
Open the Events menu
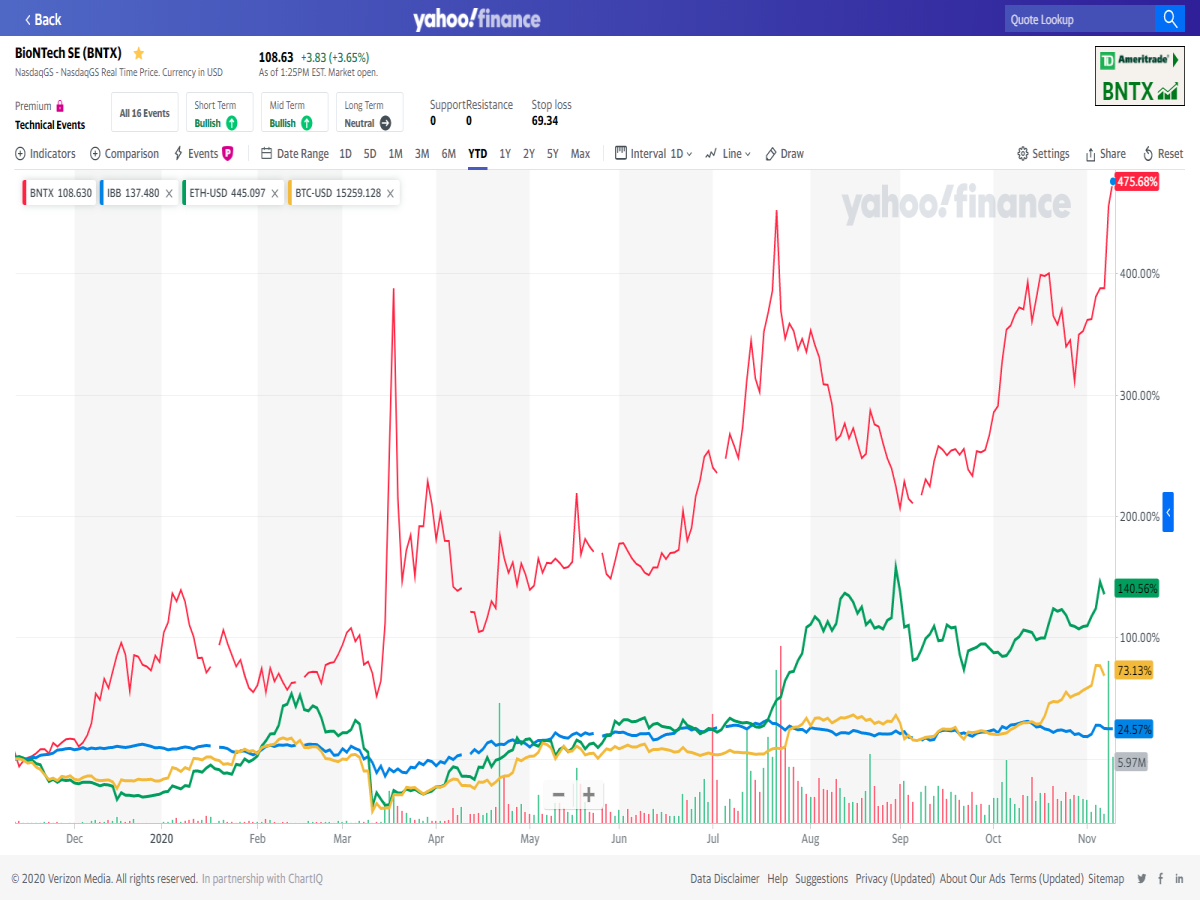tap(196, 154)
